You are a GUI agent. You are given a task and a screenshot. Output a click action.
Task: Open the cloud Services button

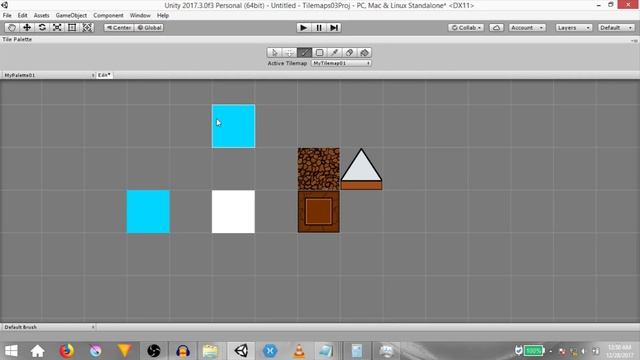click(496, 28)
